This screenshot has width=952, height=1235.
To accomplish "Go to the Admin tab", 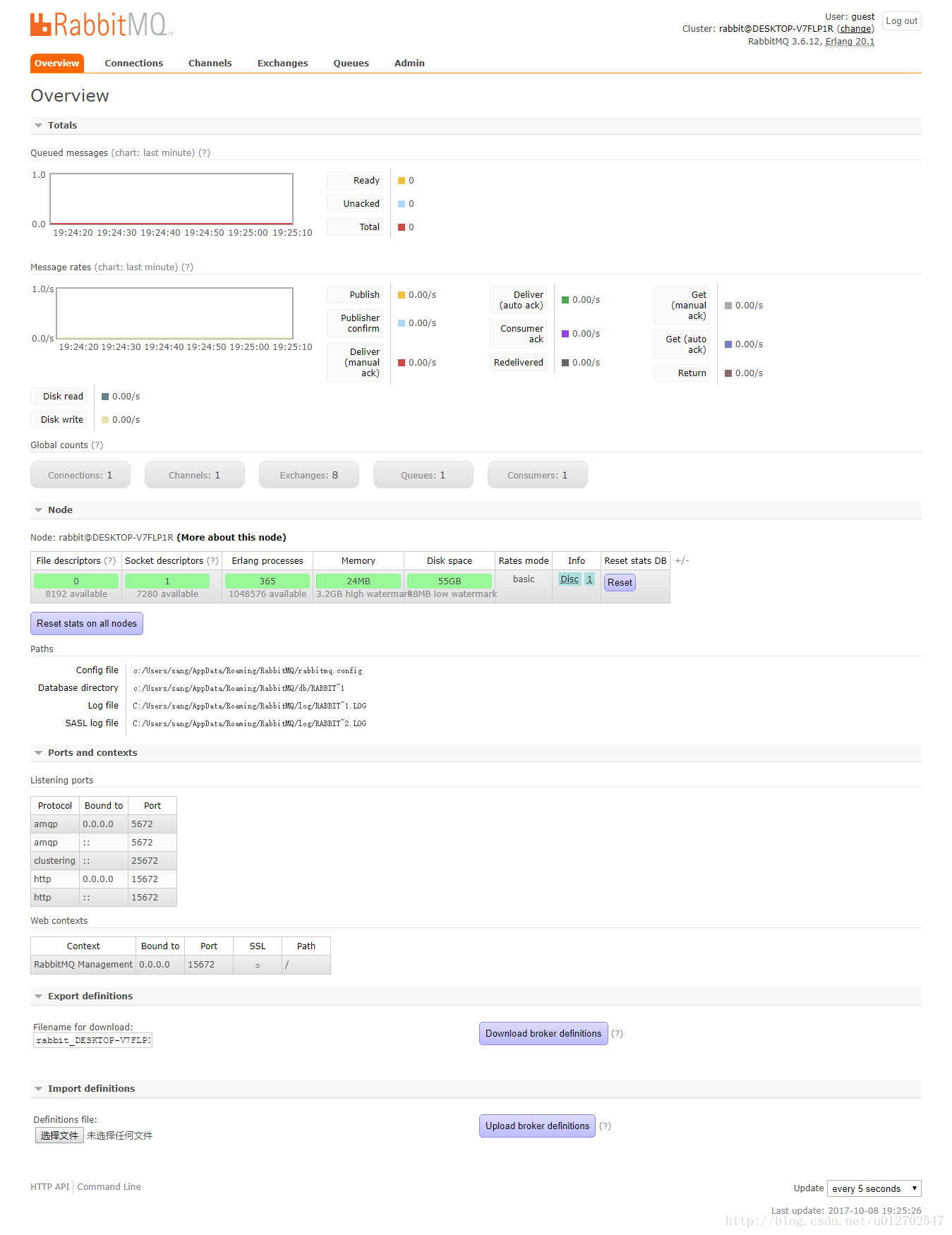I will click(409, 64).
